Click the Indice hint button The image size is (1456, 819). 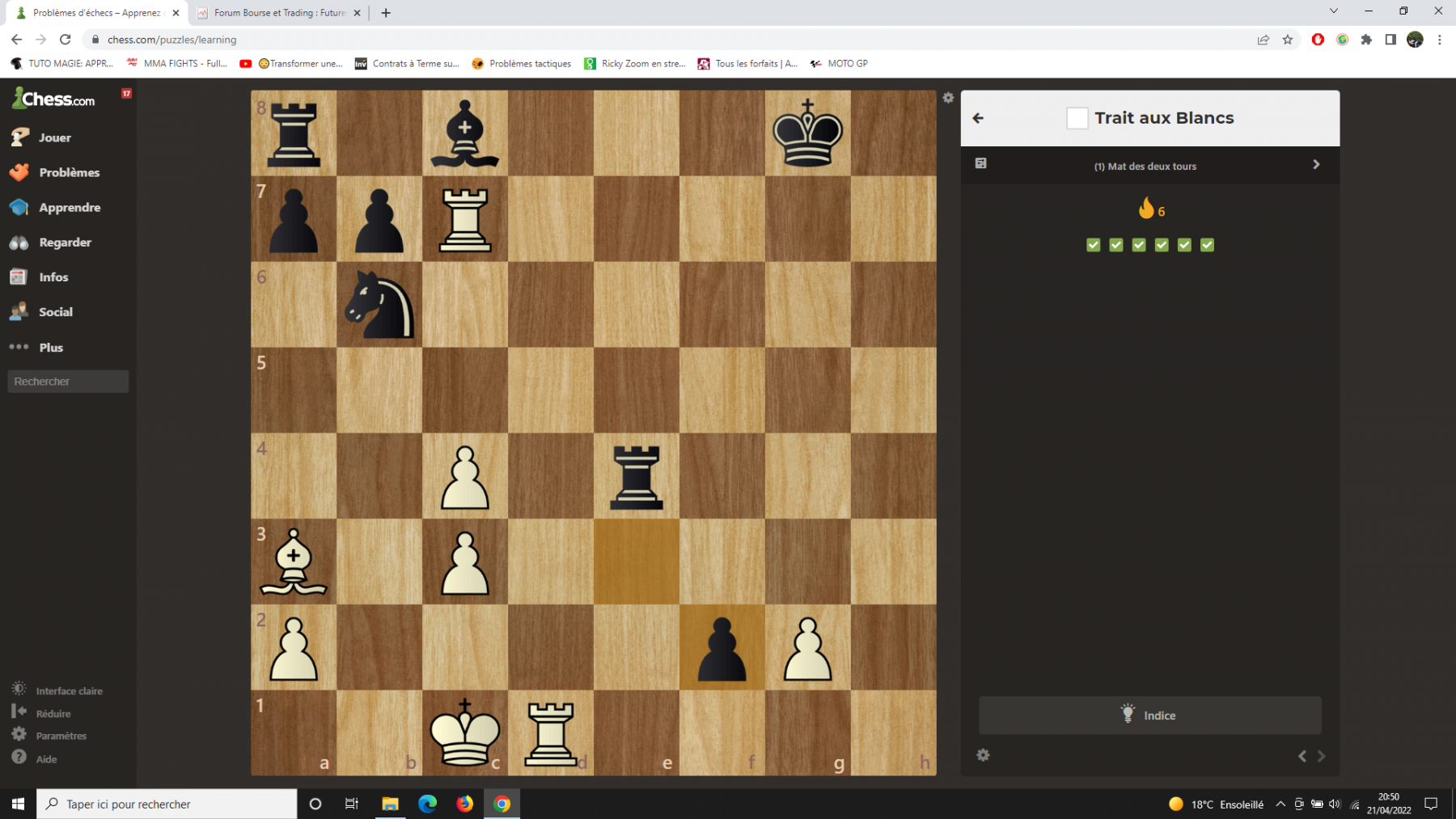point(1149,716)
